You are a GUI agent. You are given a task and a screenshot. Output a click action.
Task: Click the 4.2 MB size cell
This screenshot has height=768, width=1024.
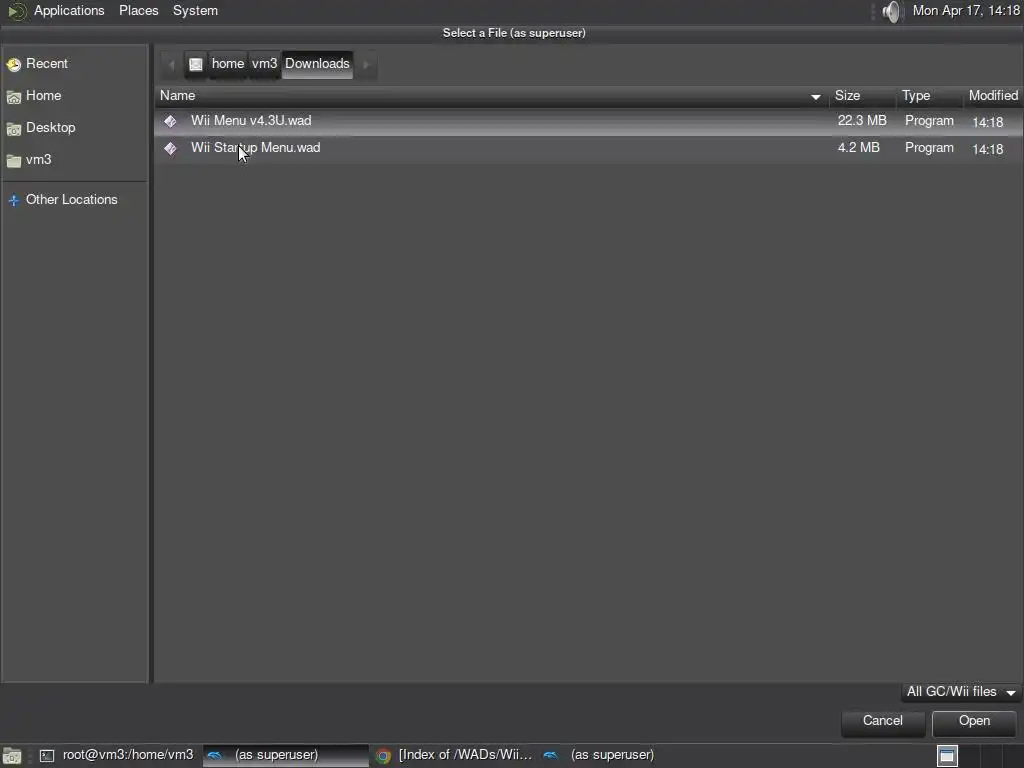[x=858, y=148]
